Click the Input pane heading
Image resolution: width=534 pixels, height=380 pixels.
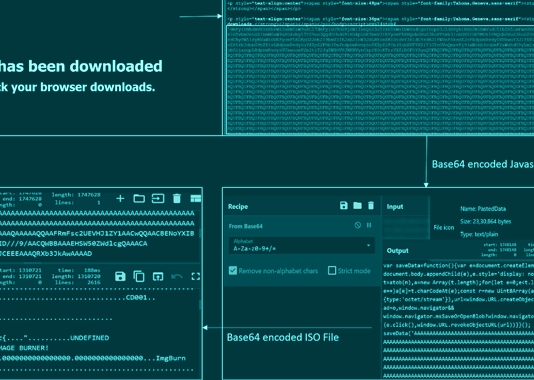tap(395, 207)
